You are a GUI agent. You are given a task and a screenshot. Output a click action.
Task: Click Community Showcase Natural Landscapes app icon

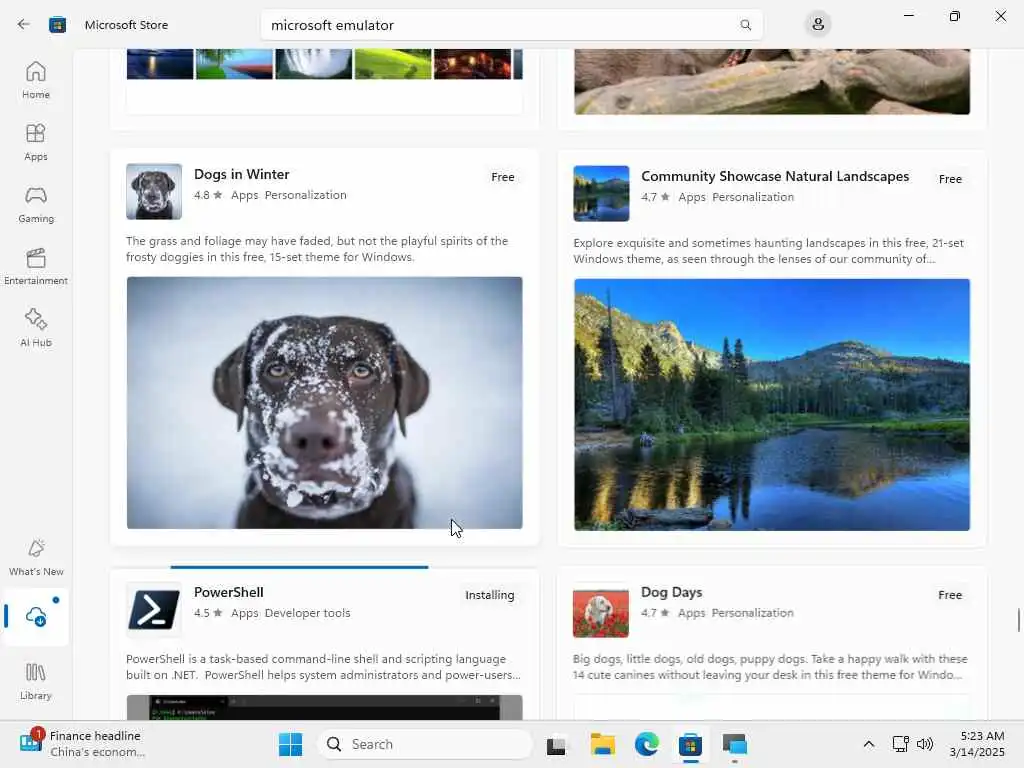[601, 193]
